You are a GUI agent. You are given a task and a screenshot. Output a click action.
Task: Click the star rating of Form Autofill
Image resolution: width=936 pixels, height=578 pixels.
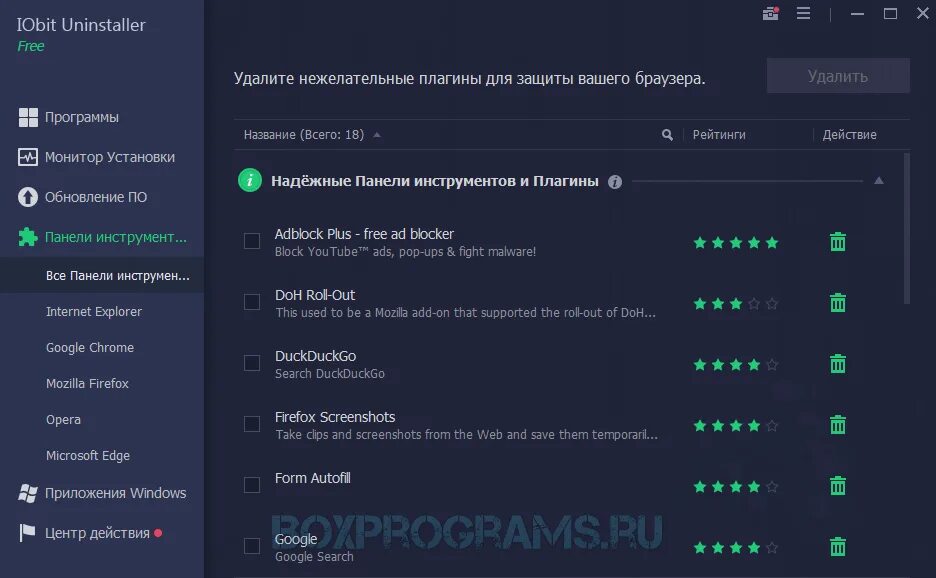tap(736, 487)
